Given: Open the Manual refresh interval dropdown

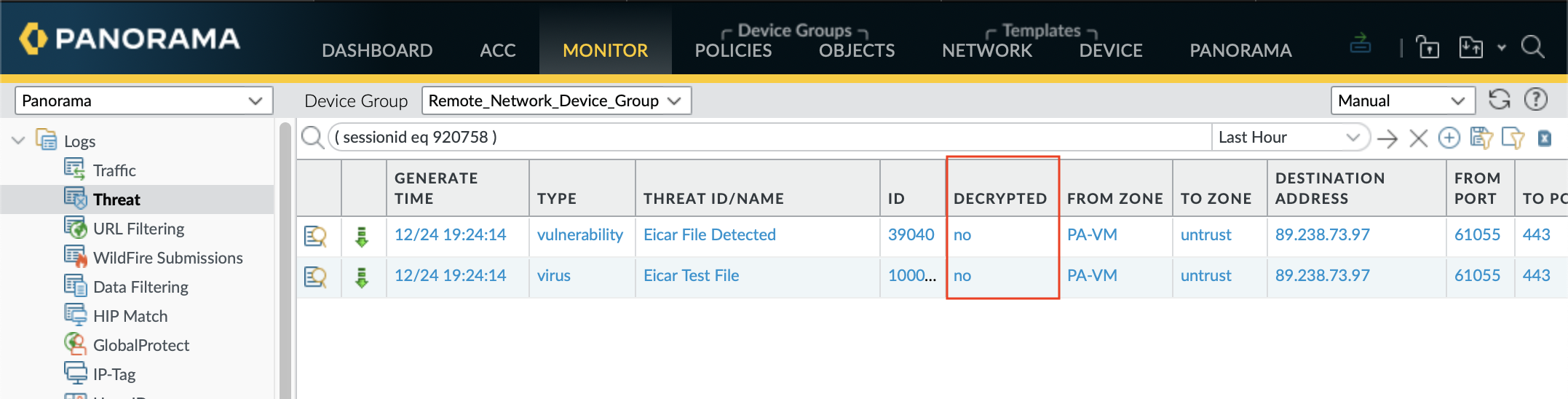Looking at the screenshot, I should tap(1403, 100).
